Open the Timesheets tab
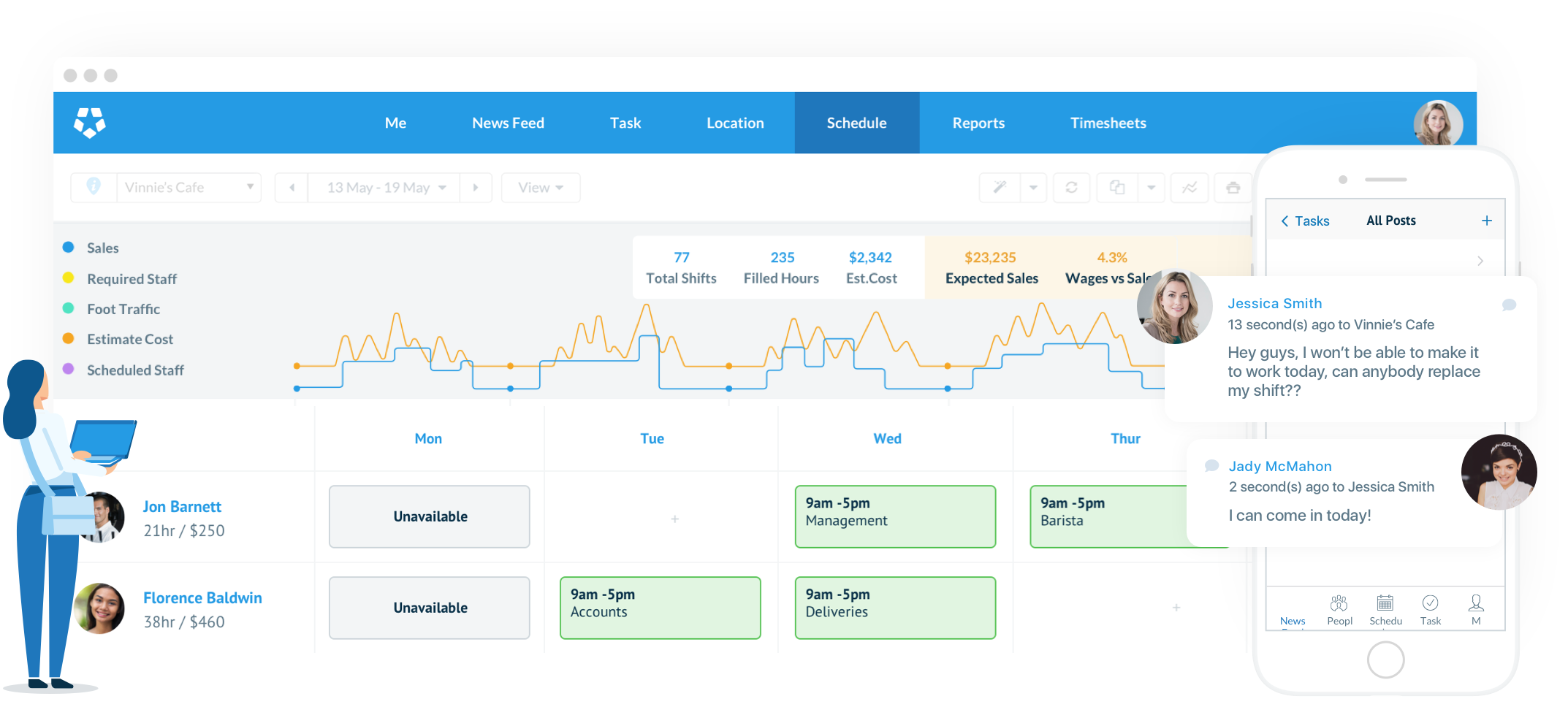Image resolution: width=1568 pixels, height=707 pixels. coord(1108,123)
